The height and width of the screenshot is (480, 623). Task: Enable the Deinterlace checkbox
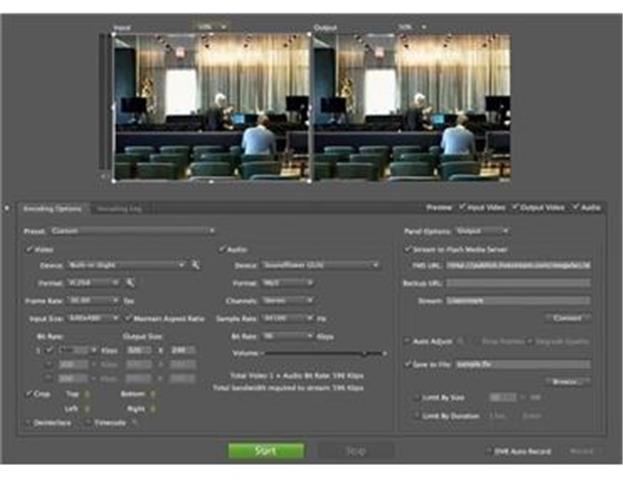click(x=27, y=422)
